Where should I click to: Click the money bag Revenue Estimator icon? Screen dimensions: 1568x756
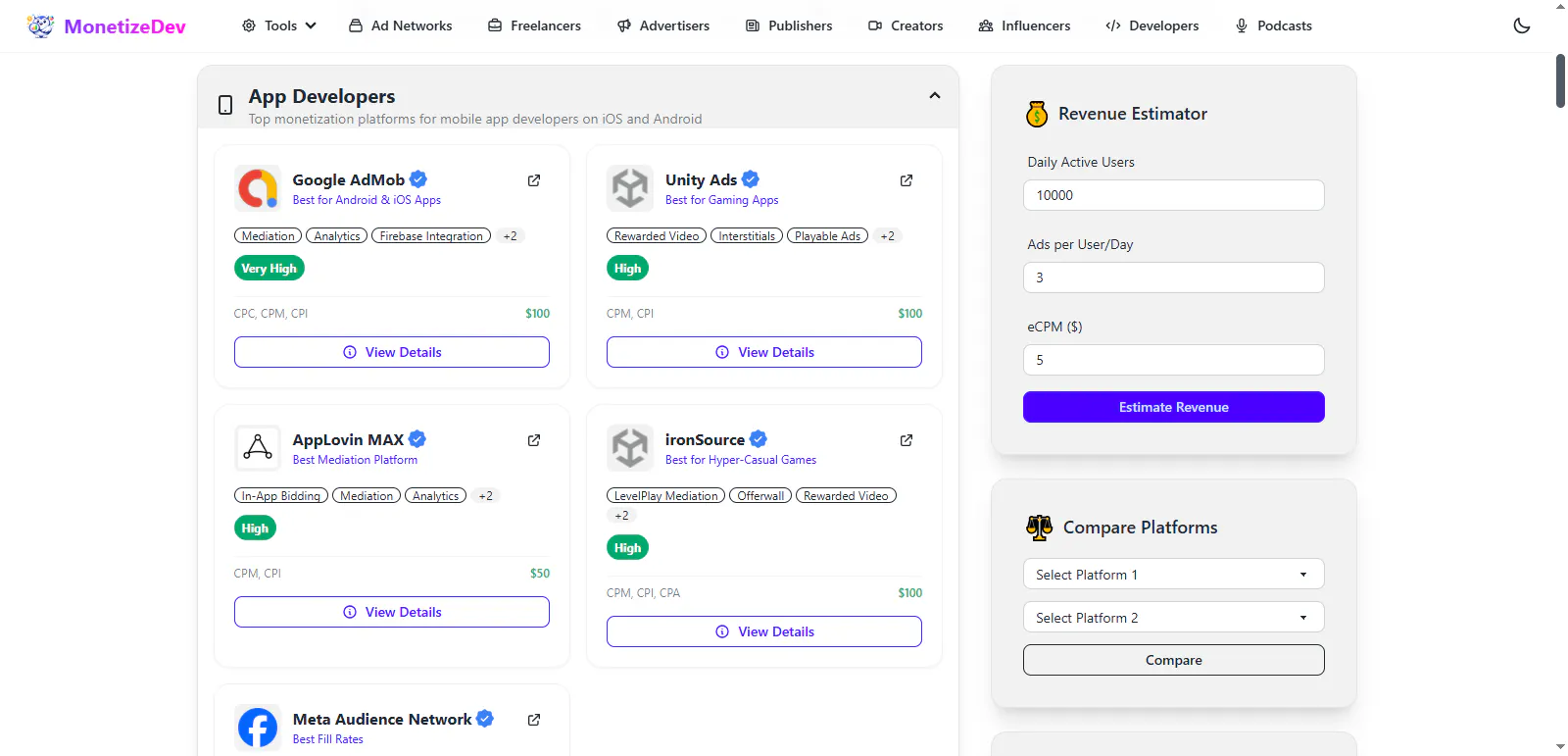tap(1037, 115)
